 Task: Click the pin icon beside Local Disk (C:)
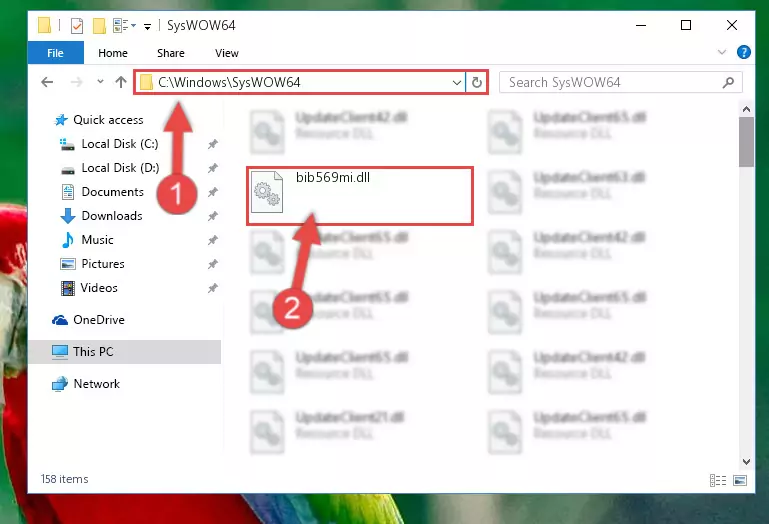coord(212,144)
